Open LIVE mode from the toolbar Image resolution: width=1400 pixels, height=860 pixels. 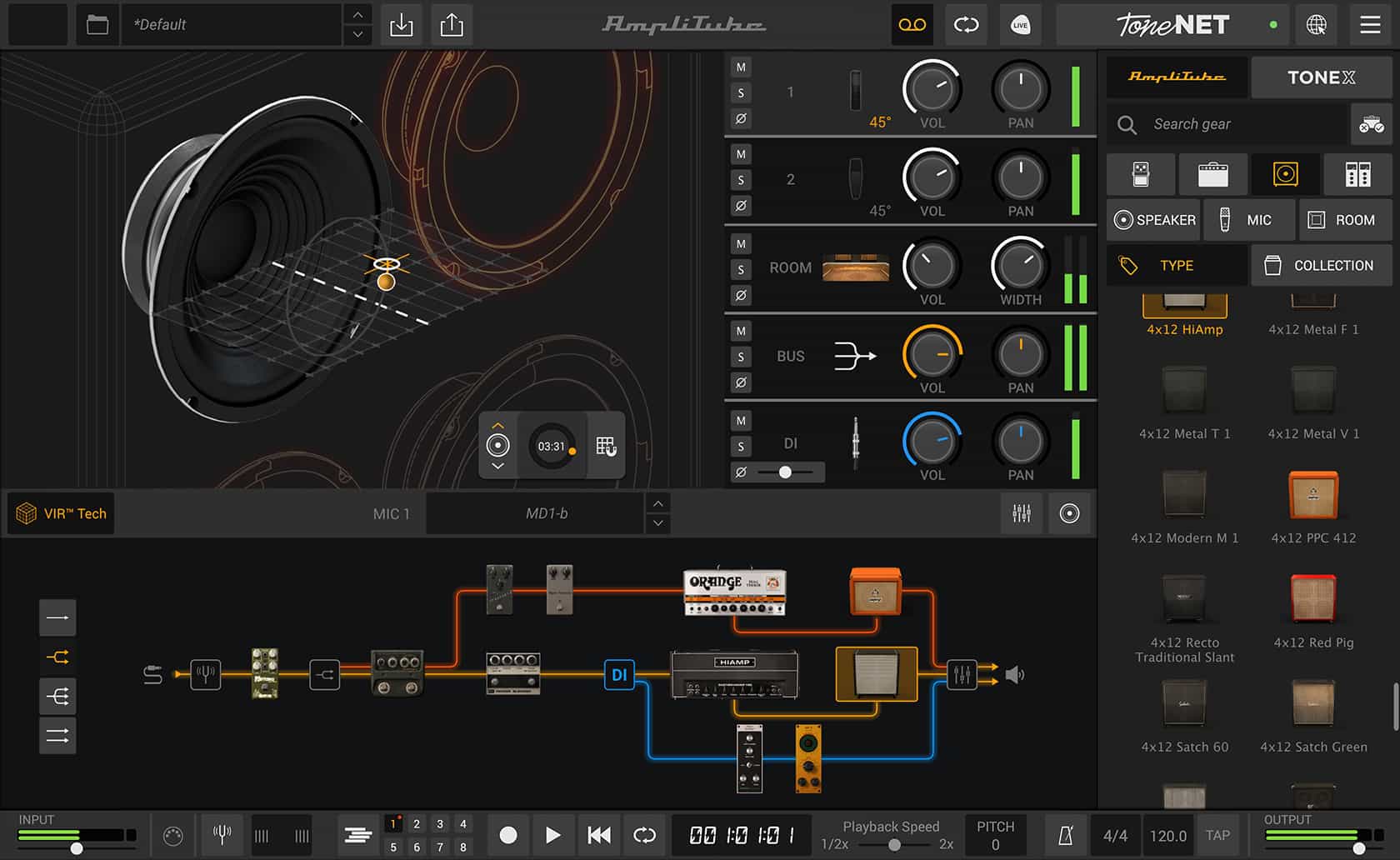(x=1020, y=25)
